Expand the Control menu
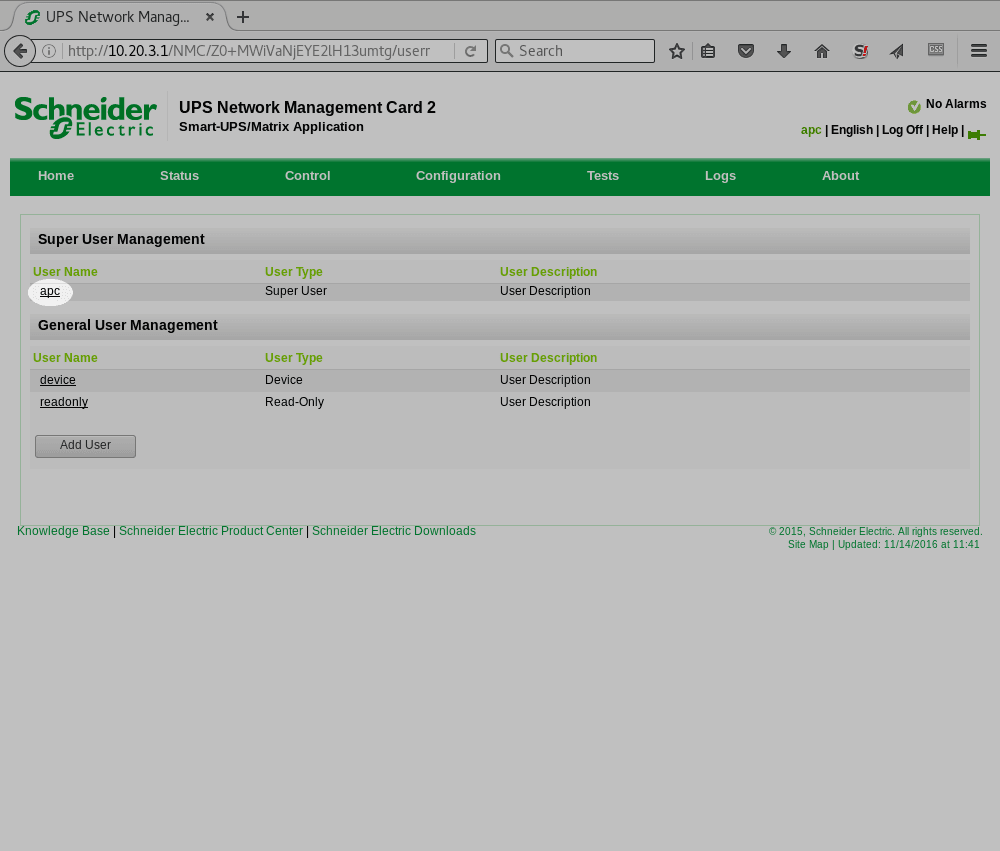 tap(307, 176)
